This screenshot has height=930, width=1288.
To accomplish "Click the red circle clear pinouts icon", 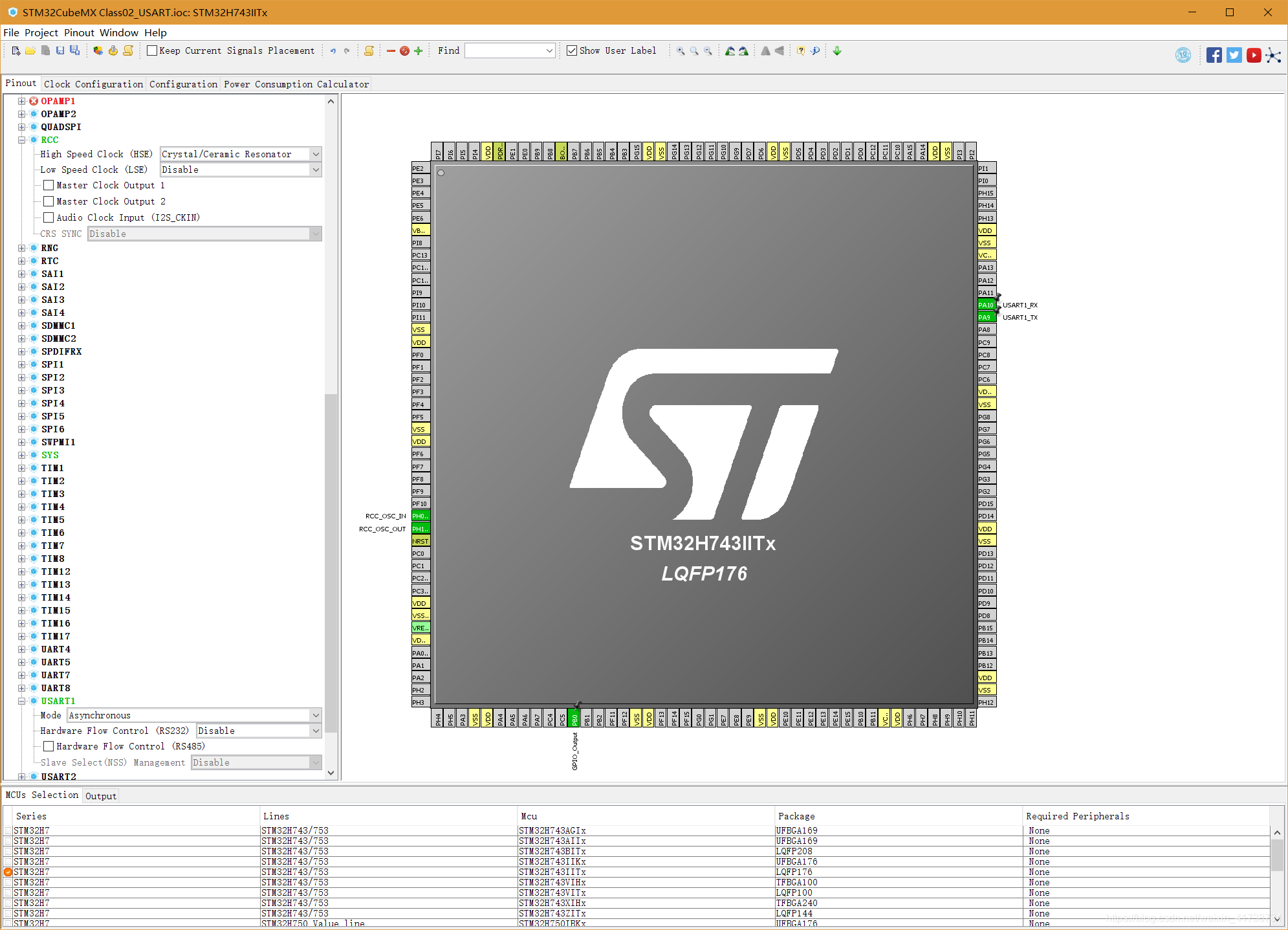I will point(404,50).
